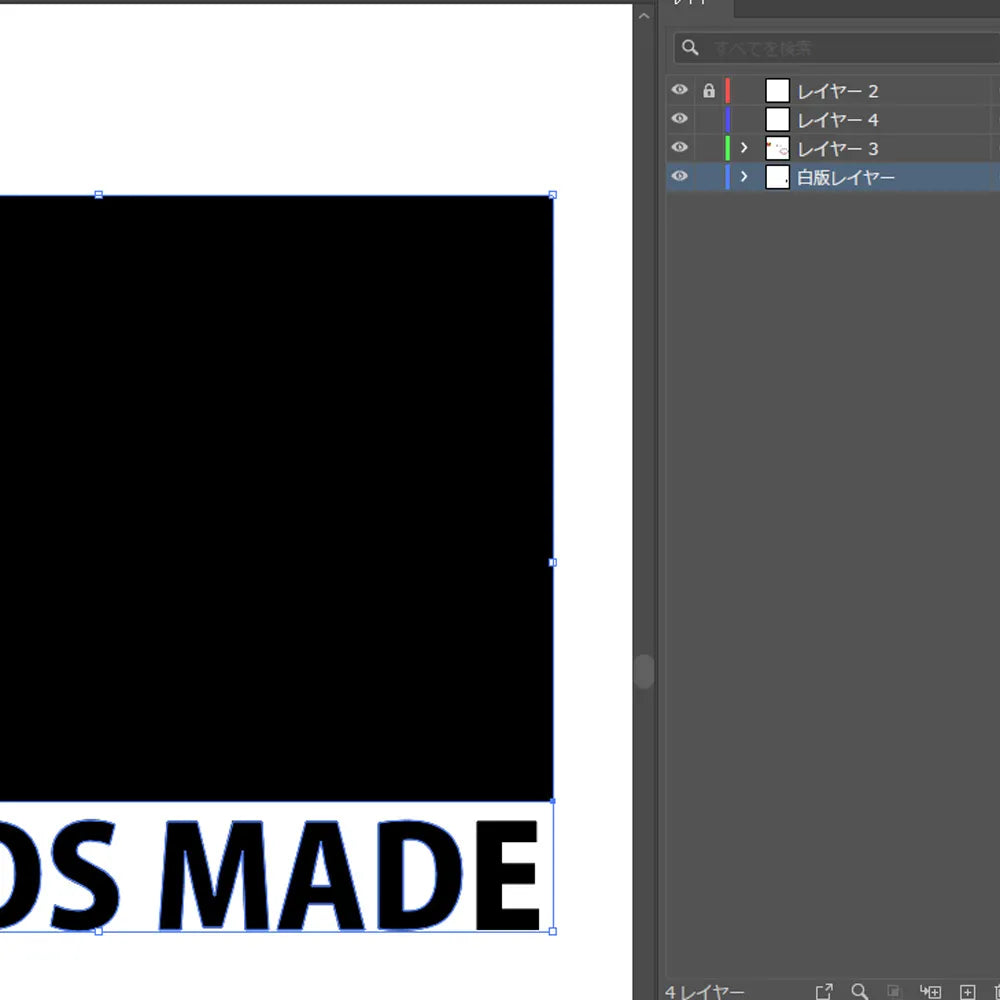The image size is (1000, 1000).
Task: Click the Make/Release Clipping Mask icon
Action: coord(894,991)
